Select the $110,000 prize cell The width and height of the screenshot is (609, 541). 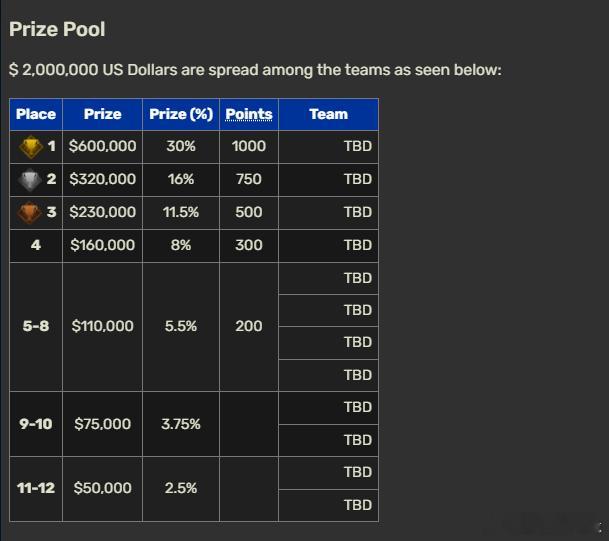[103, 327]
